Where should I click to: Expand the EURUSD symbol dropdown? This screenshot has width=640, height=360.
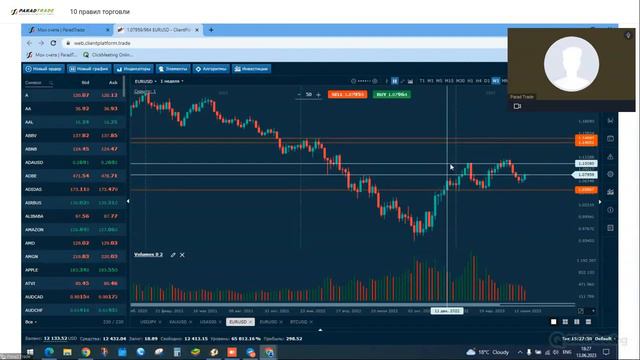pyautogui.click(x=145, y=81)
